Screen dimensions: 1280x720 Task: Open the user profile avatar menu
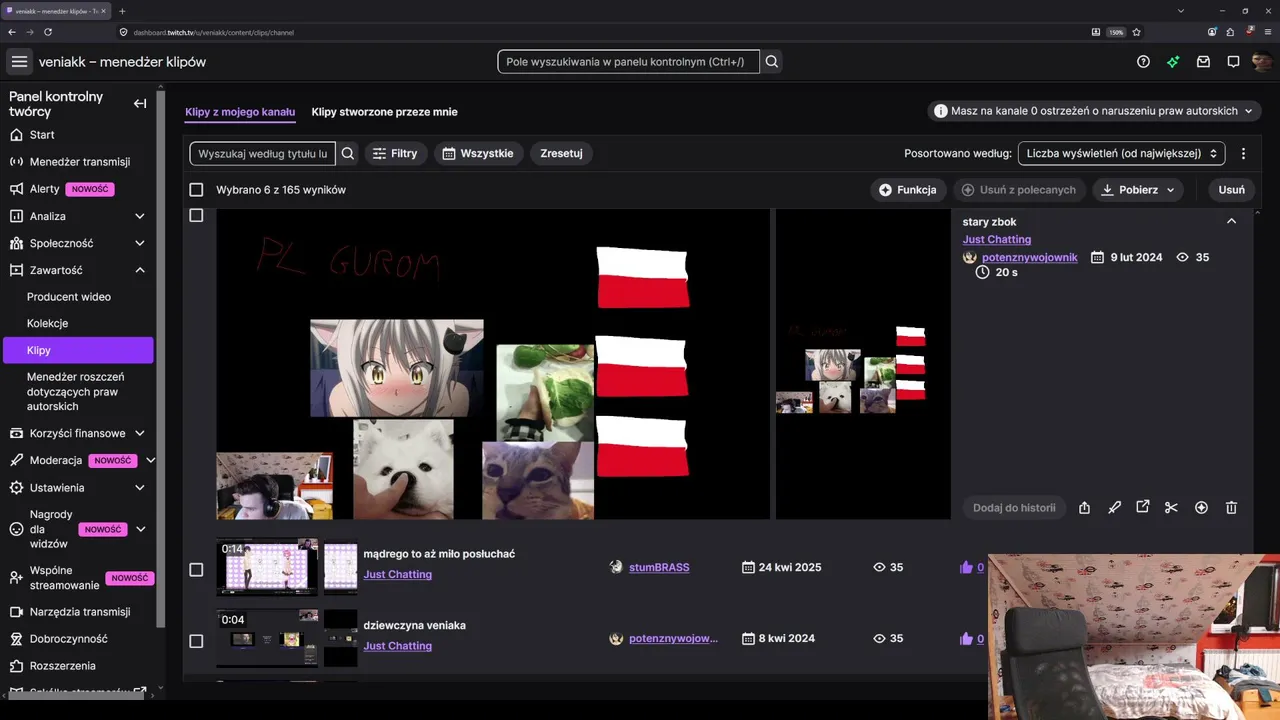(x=1262, y=62)
